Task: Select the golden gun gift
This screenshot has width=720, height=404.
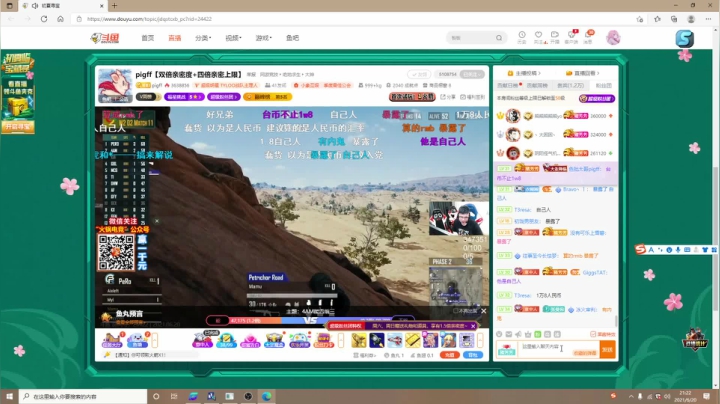Action: click(x=359, y=340)
